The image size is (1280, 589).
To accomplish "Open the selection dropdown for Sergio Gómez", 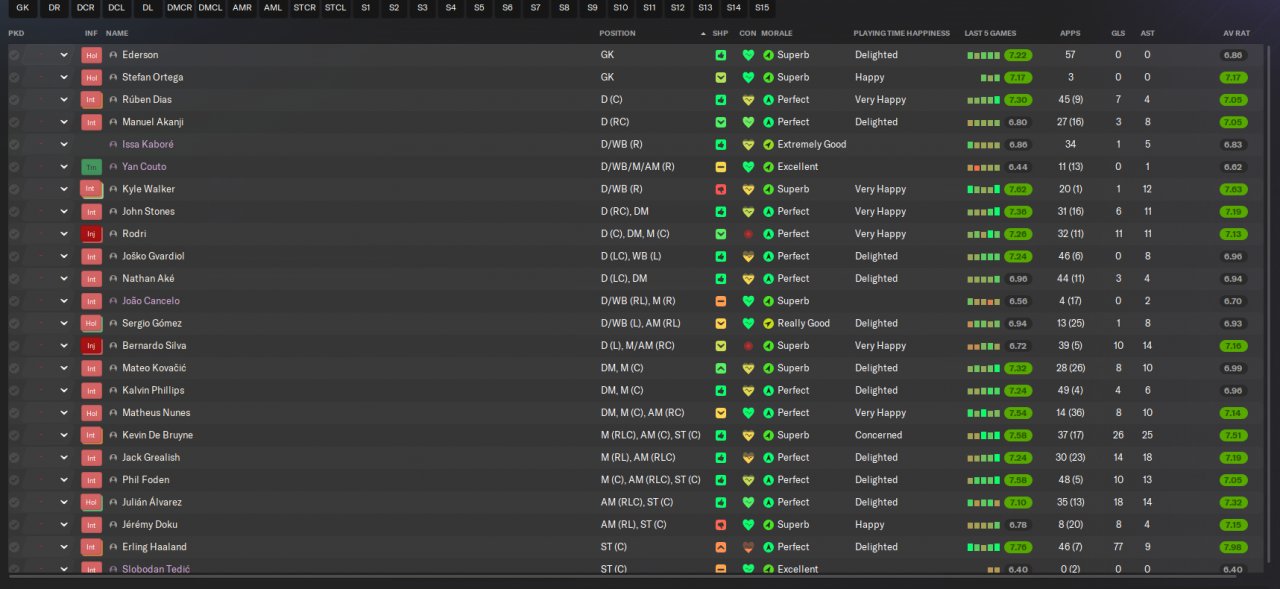I will (x=64, y=323).
